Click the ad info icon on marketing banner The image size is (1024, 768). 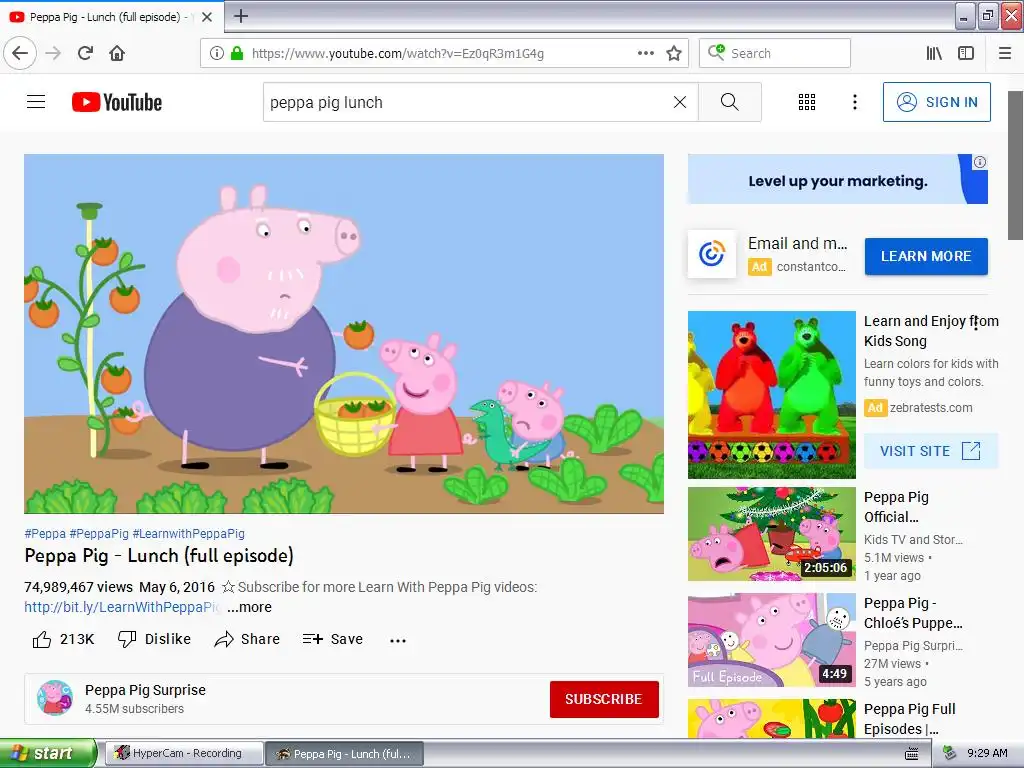pos(980,162)
